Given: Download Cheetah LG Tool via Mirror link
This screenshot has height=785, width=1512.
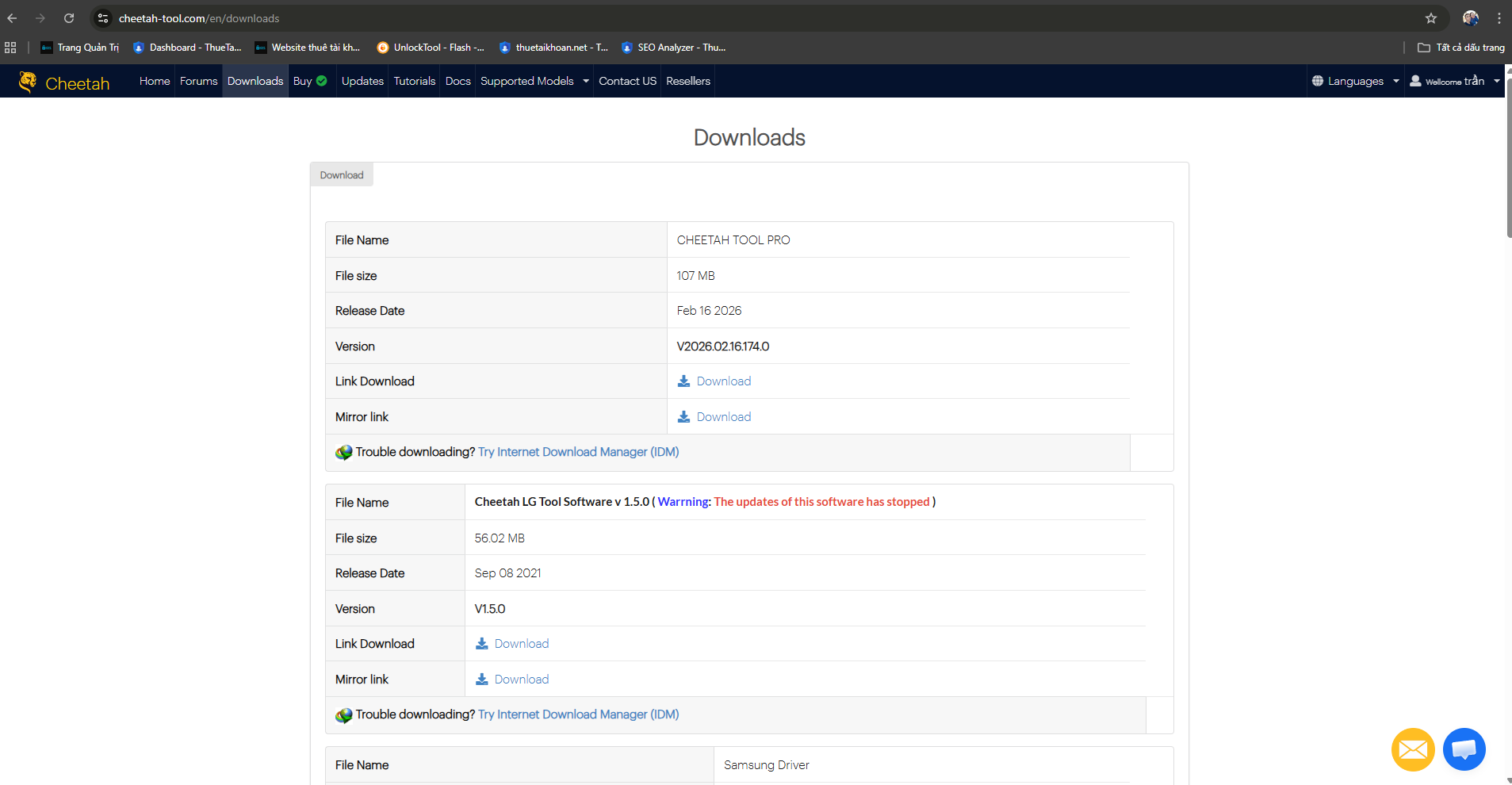Looking at the screenshot, I should point(522,680).
